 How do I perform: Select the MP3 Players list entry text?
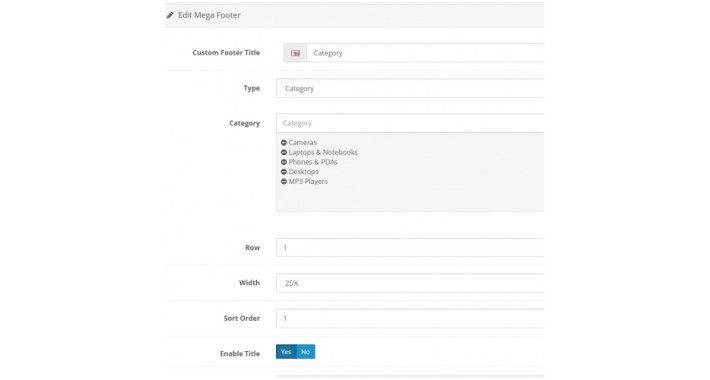pyautogui.click(x=308, y=182)
